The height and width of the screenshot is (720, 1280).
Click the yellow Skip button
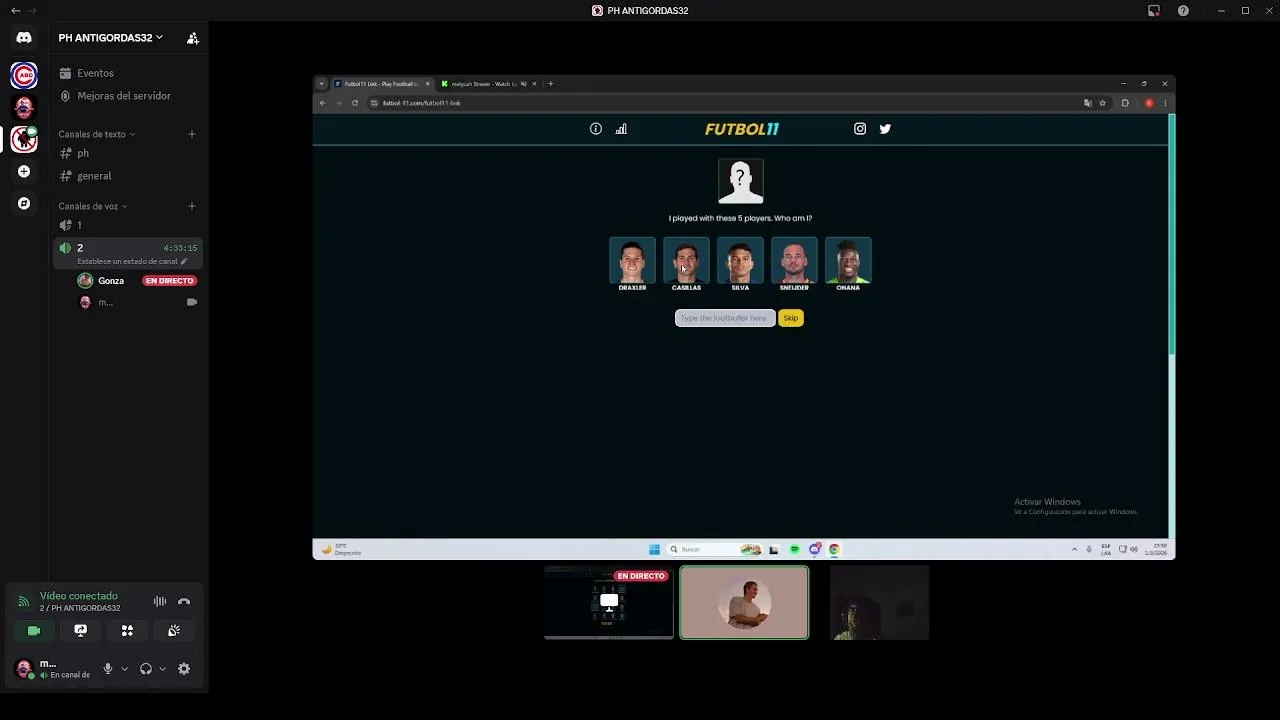tap(791, 318)
